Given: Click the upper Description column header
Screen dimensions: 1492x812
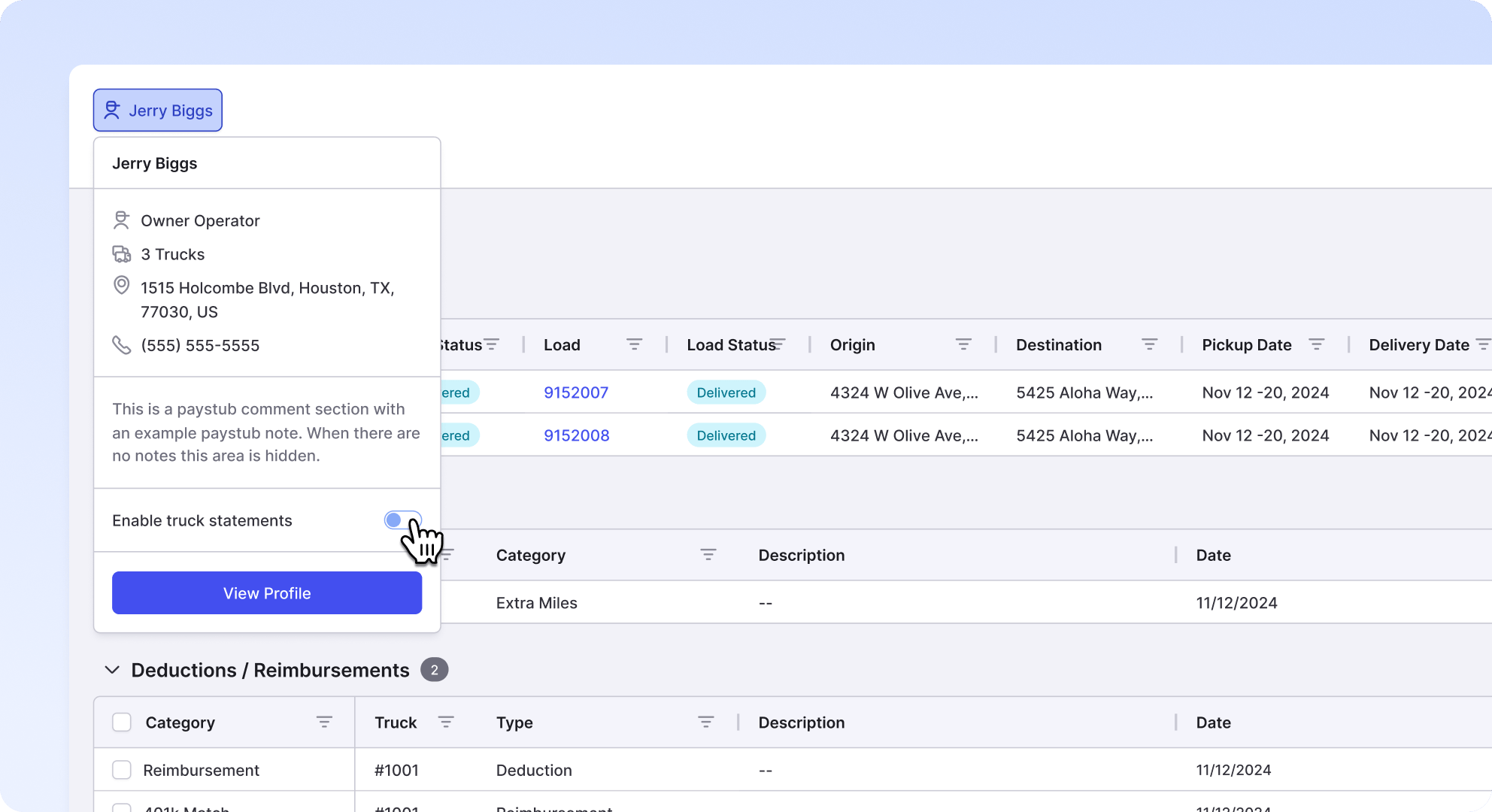Looking at the screenshot, I should (x=802, y=555).
